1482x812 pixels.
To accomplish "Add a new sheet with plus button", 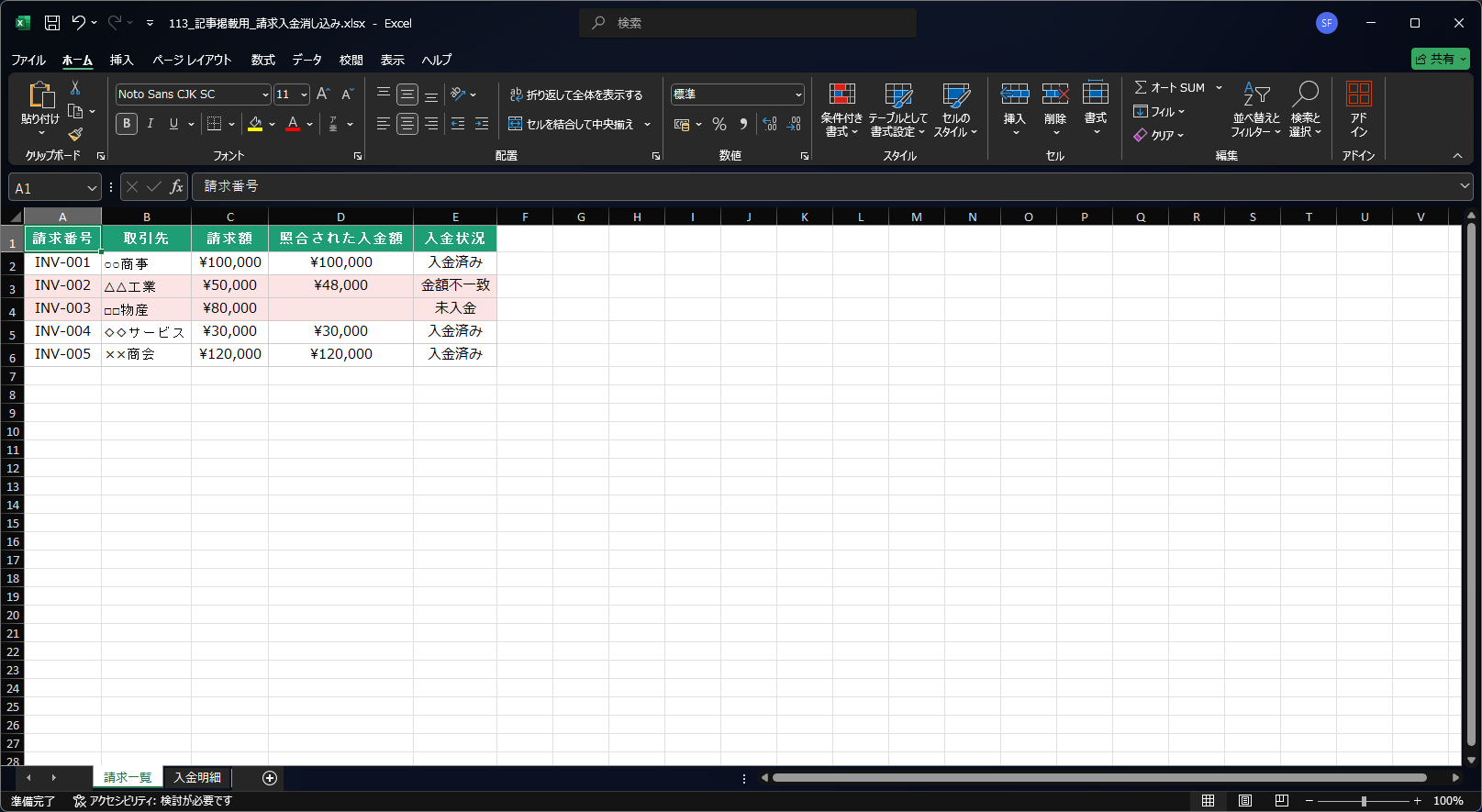I will pos(270,778).
